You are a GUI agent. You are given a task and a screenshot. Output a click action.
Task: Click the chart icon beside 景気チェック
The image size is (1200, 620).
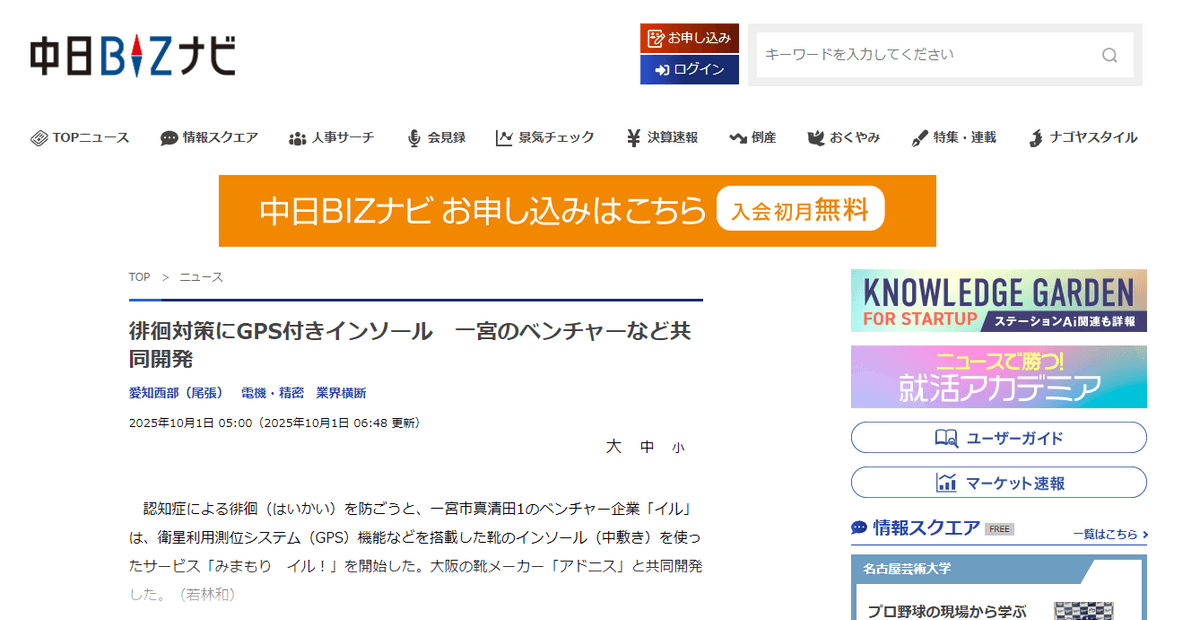point(504,138)
